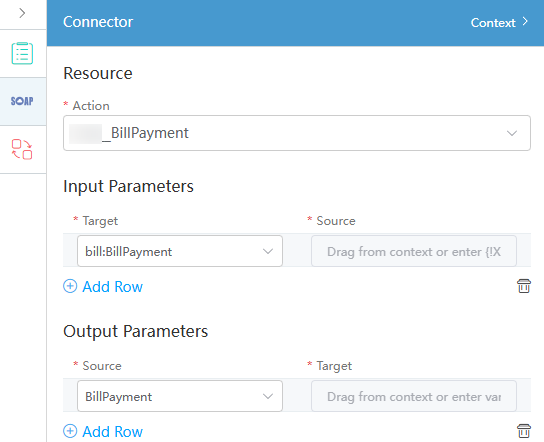Viewport: 544px width, 442px height.
Task: Click the chevron next to Context
Action: point(525,22)
